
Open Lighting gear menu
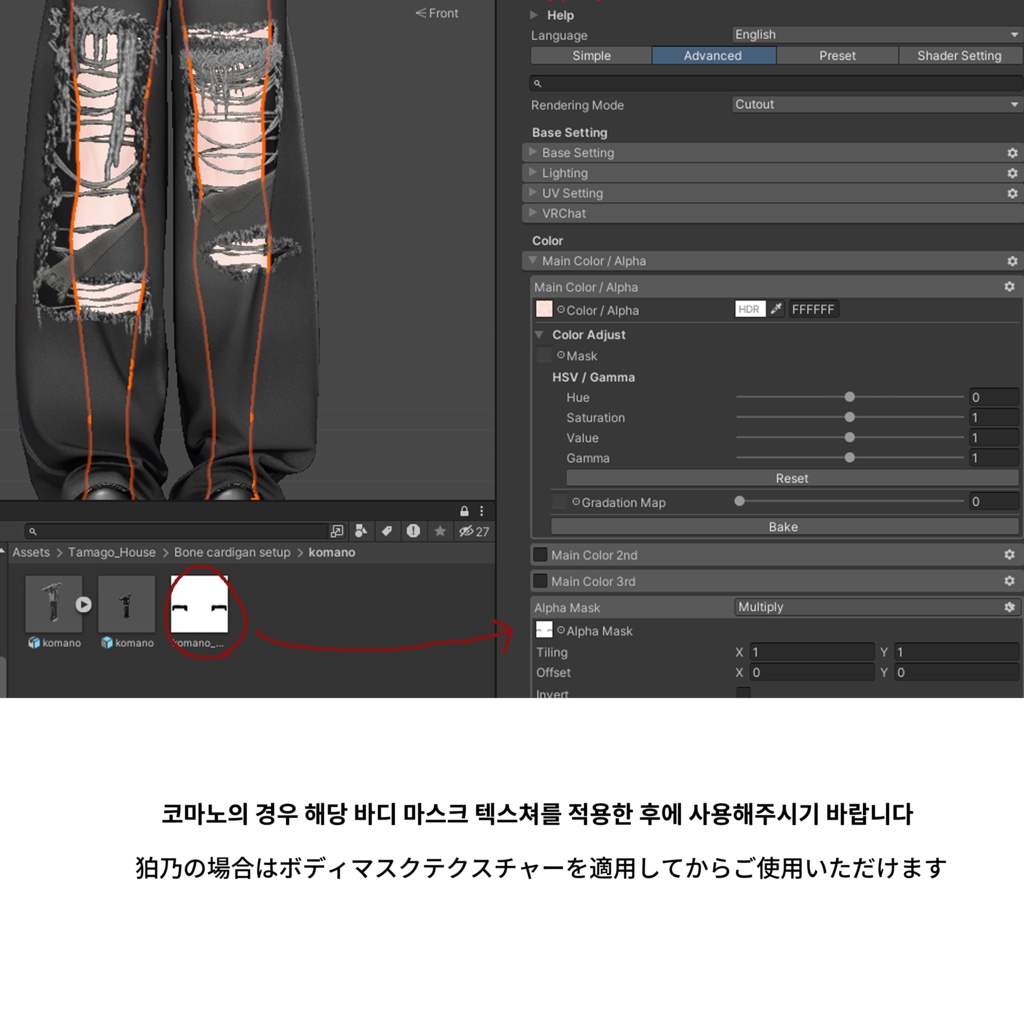(x=1012, y=173)
